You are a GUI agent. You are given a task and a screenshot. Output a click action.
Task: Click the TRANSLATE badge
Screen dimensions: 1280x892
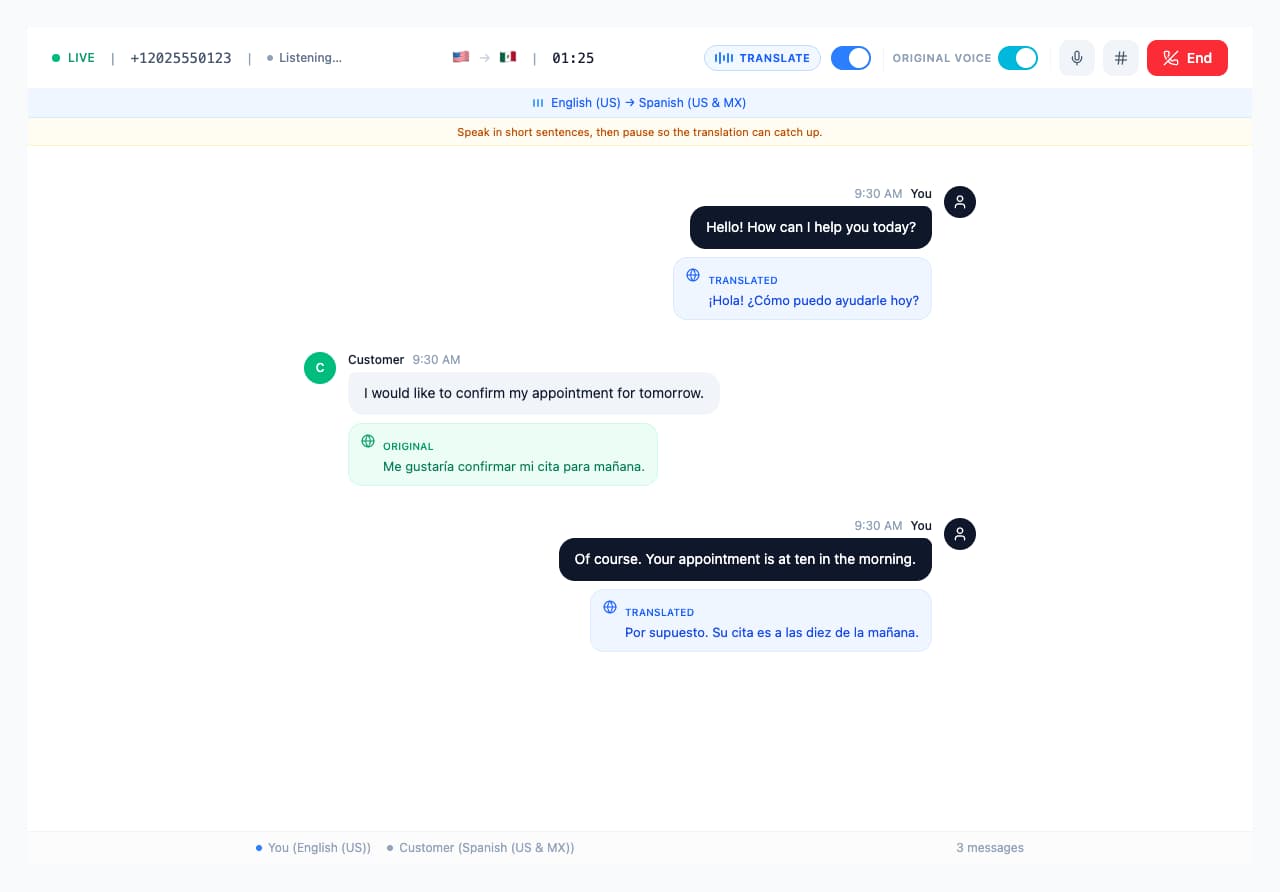(x=762, y=58)
